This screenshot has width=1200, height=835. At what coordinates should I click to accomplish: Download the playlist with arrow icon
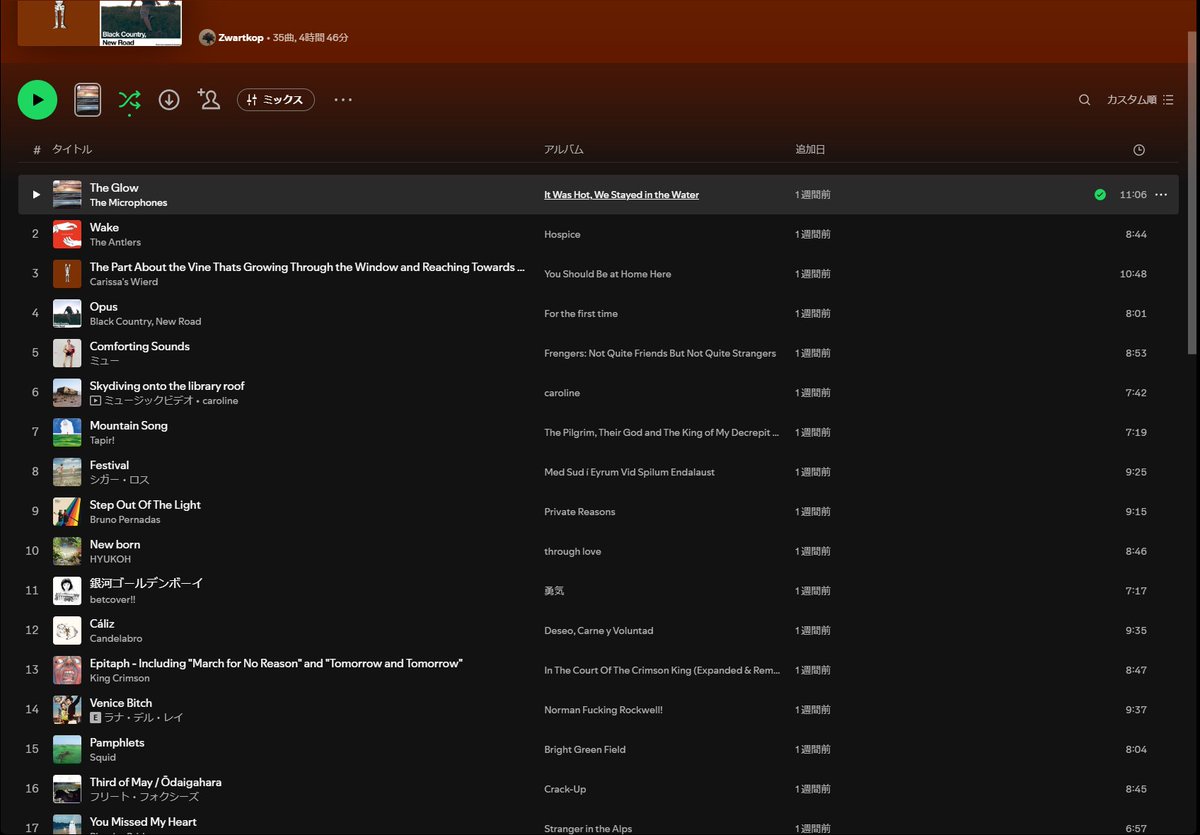tap(169, 100)
